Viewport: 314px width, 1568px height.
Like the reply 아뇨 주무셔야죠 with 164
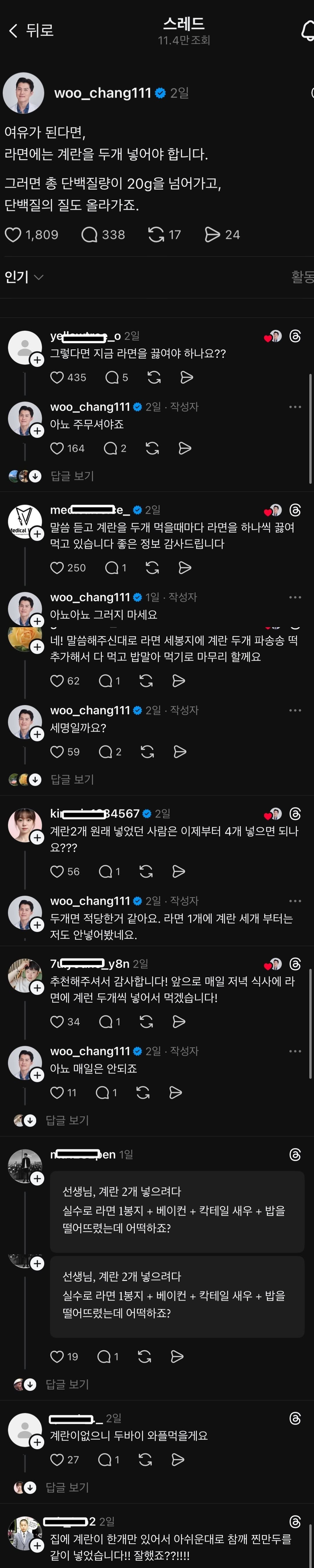pyautogui.click(x=57, y=449)
